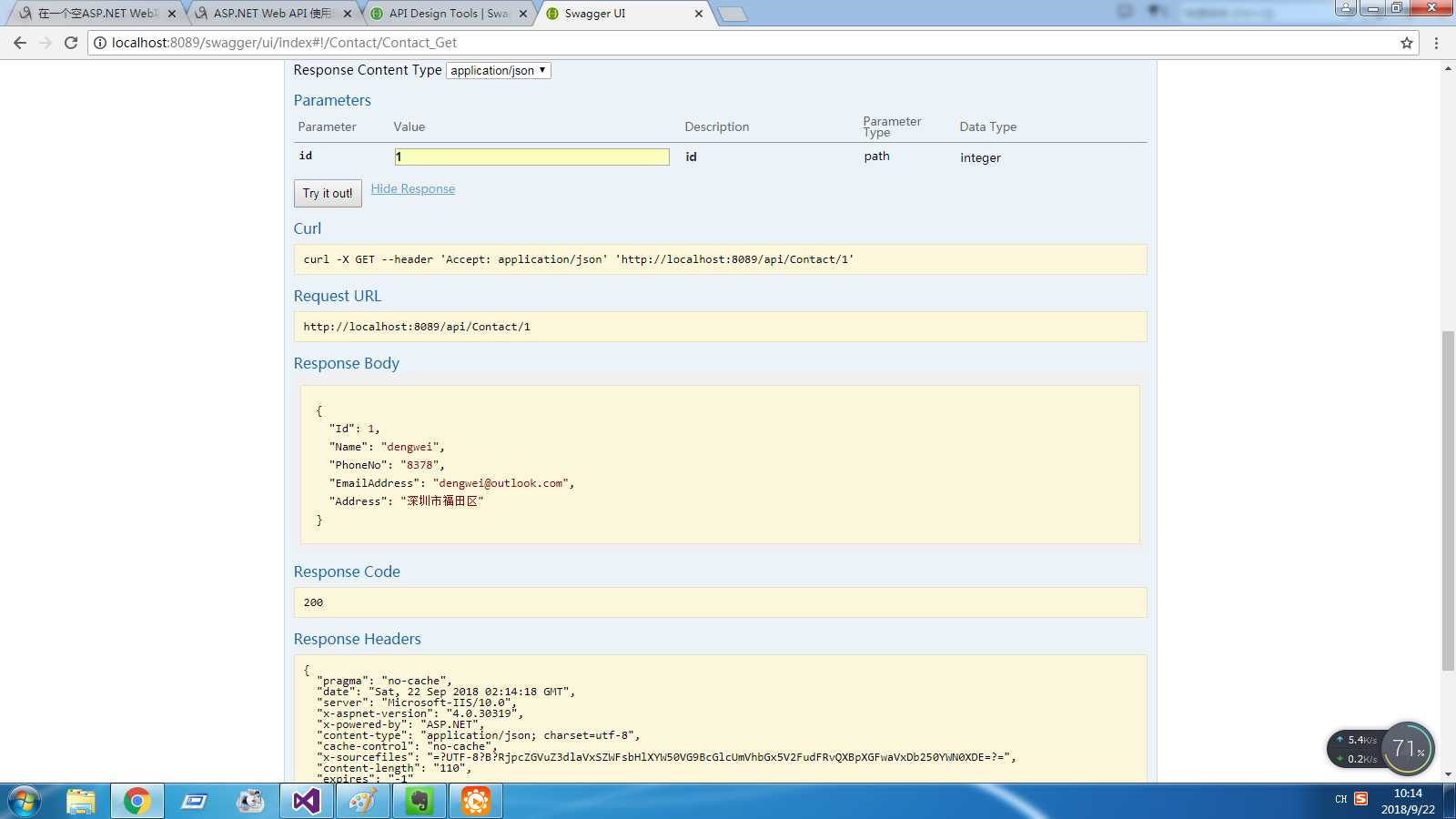The height and width of the screenshot is (819, 1456).
Task: Click the 'path' parameter type text
Action: pyautogui.click(x=876, y=156)
